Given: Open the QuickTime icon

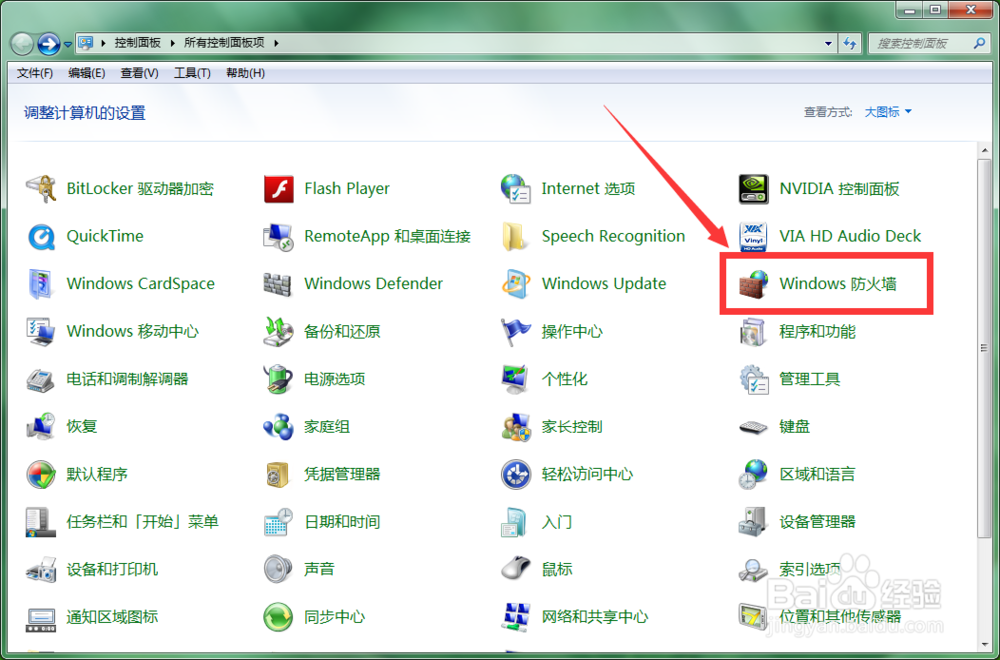Looking at the screenshot, I should 41,237.
